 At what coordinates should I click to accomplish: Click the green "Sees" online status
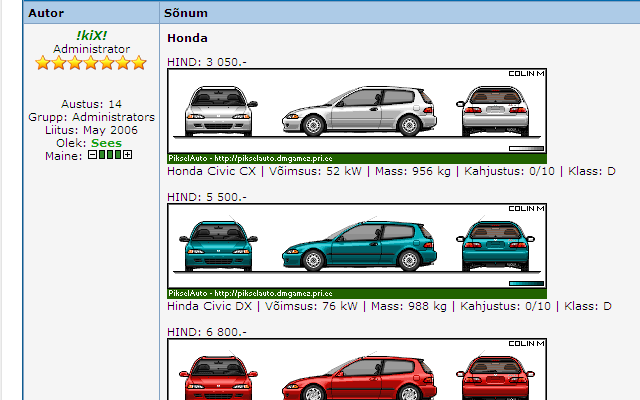(x=107, y=143)
